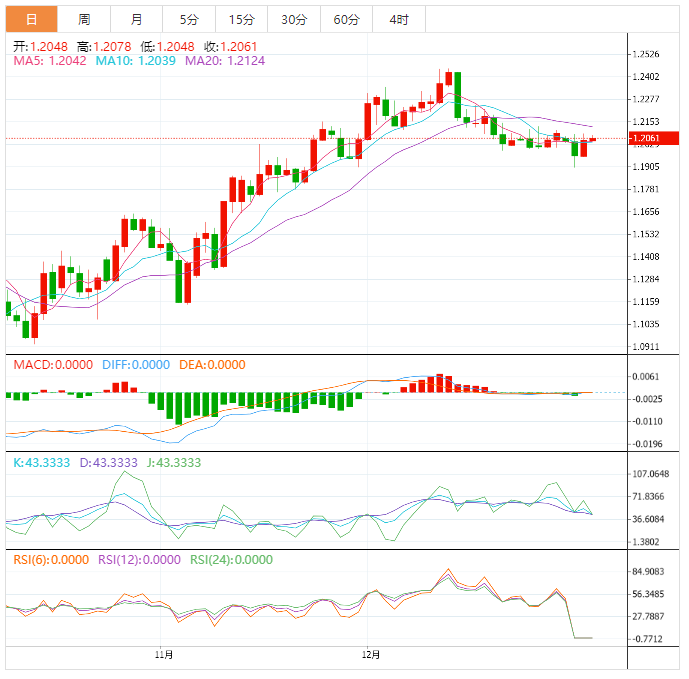Screen dimensions: 689x679
Task: Click the RSI(24) legend label
Action: [x=231, y=560]
